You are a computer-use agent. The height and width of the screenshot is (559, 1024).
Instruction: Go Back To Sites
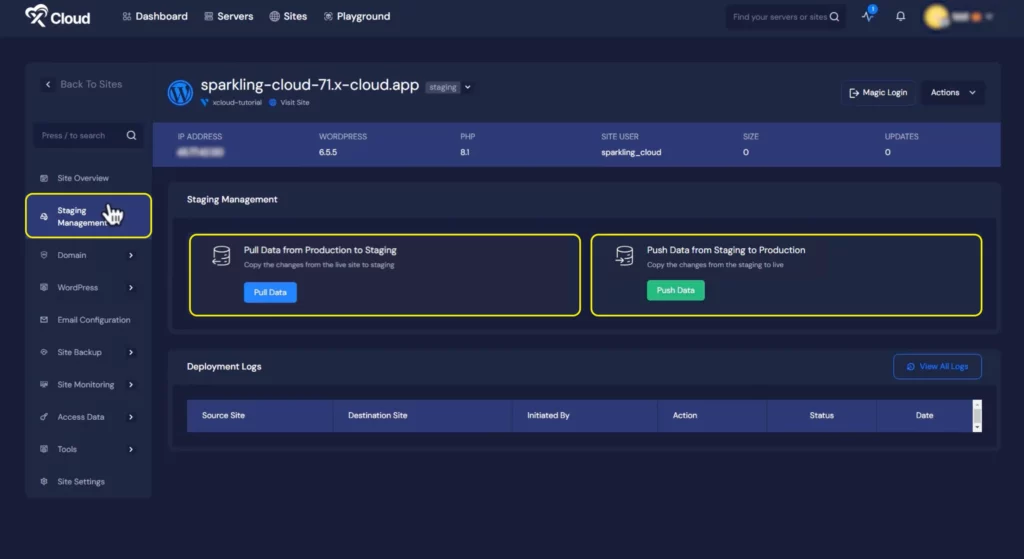pos(84,84)
